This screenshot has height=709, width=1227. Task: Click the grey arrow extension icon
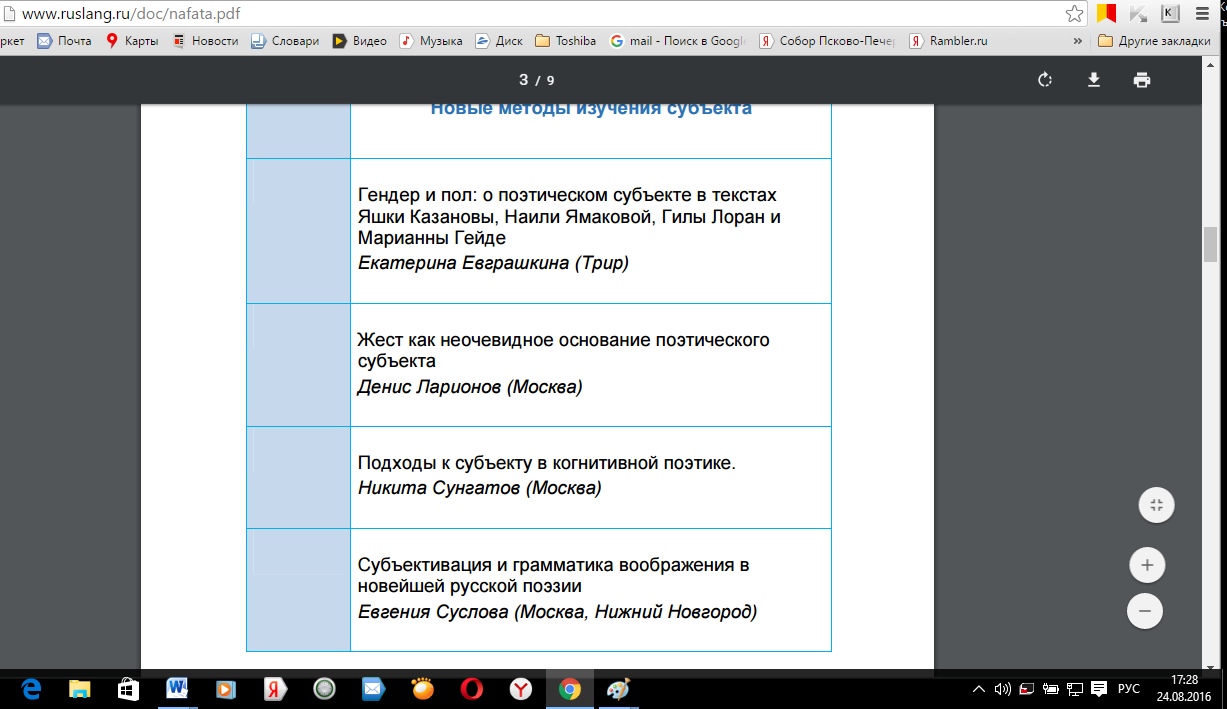point(1138,14)
